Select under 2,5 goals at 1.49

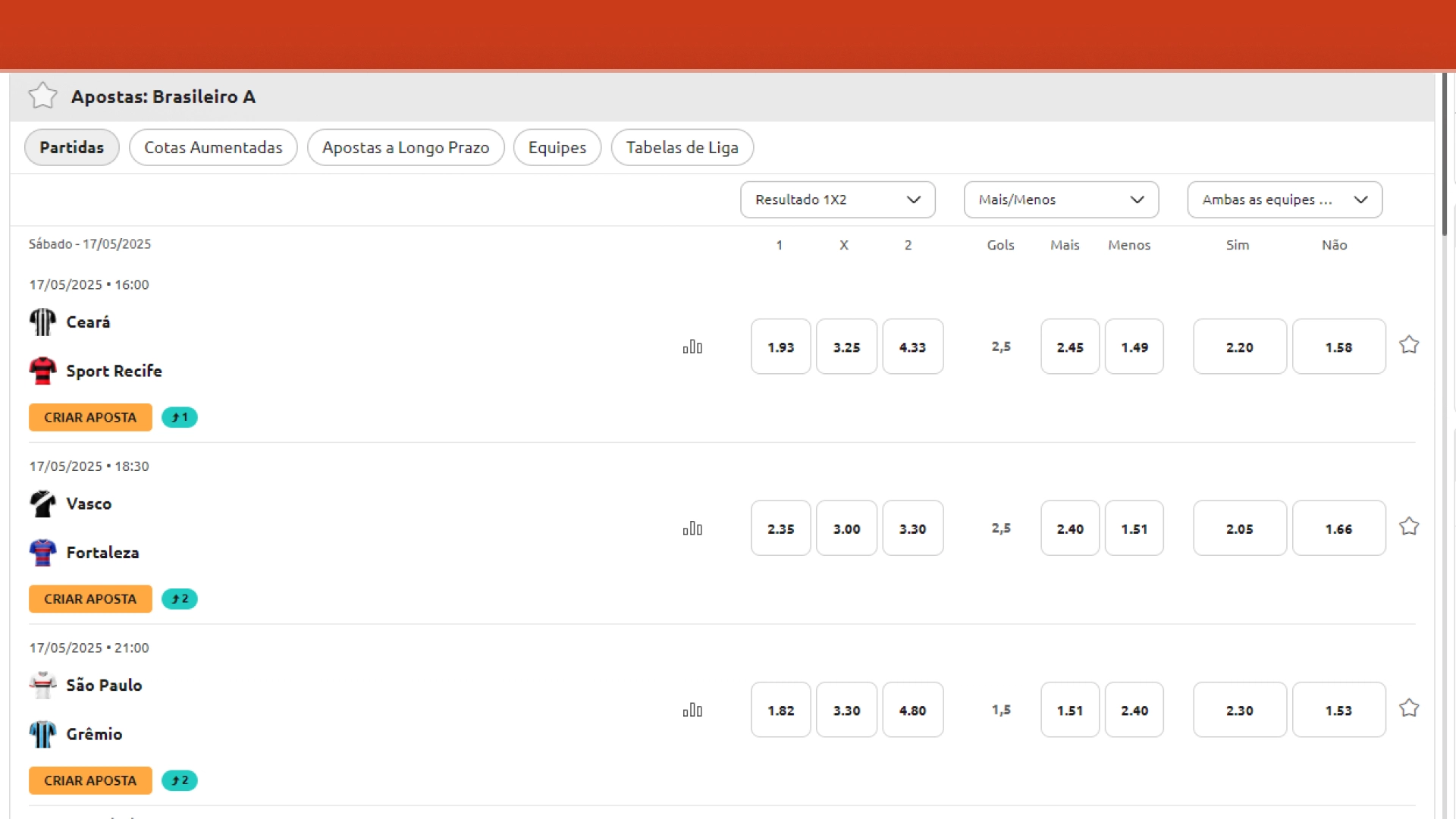click(x=1134, y=347)
